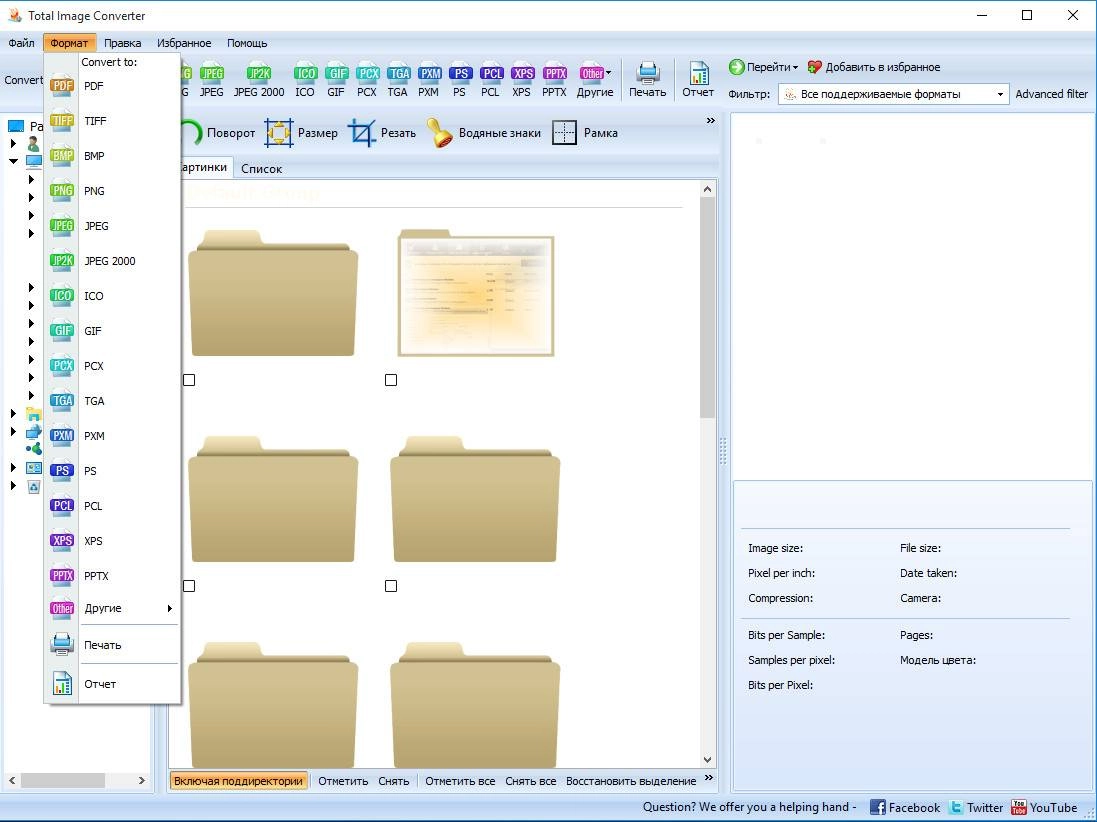Expand the Другие submenu in the Format menu

tap(112, 609)
